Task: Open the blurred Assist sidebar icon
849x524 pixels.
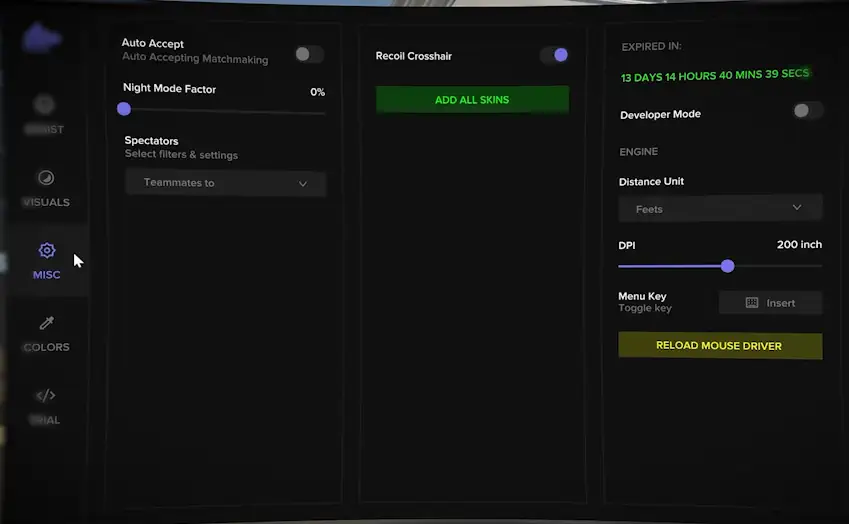Action: [44, 104]
